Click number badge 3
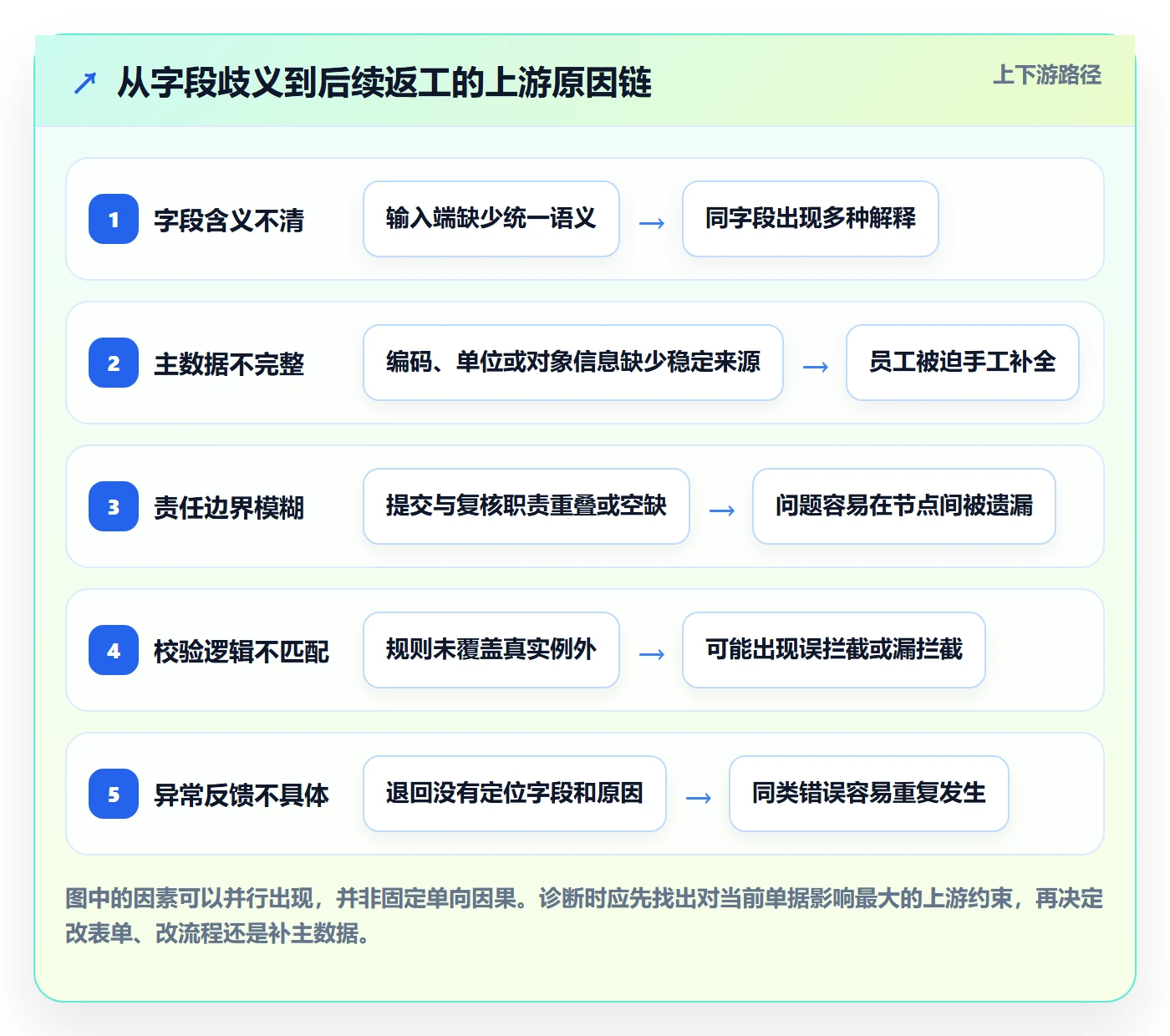Screen dimensions: 1170x1036 (114, 506)
